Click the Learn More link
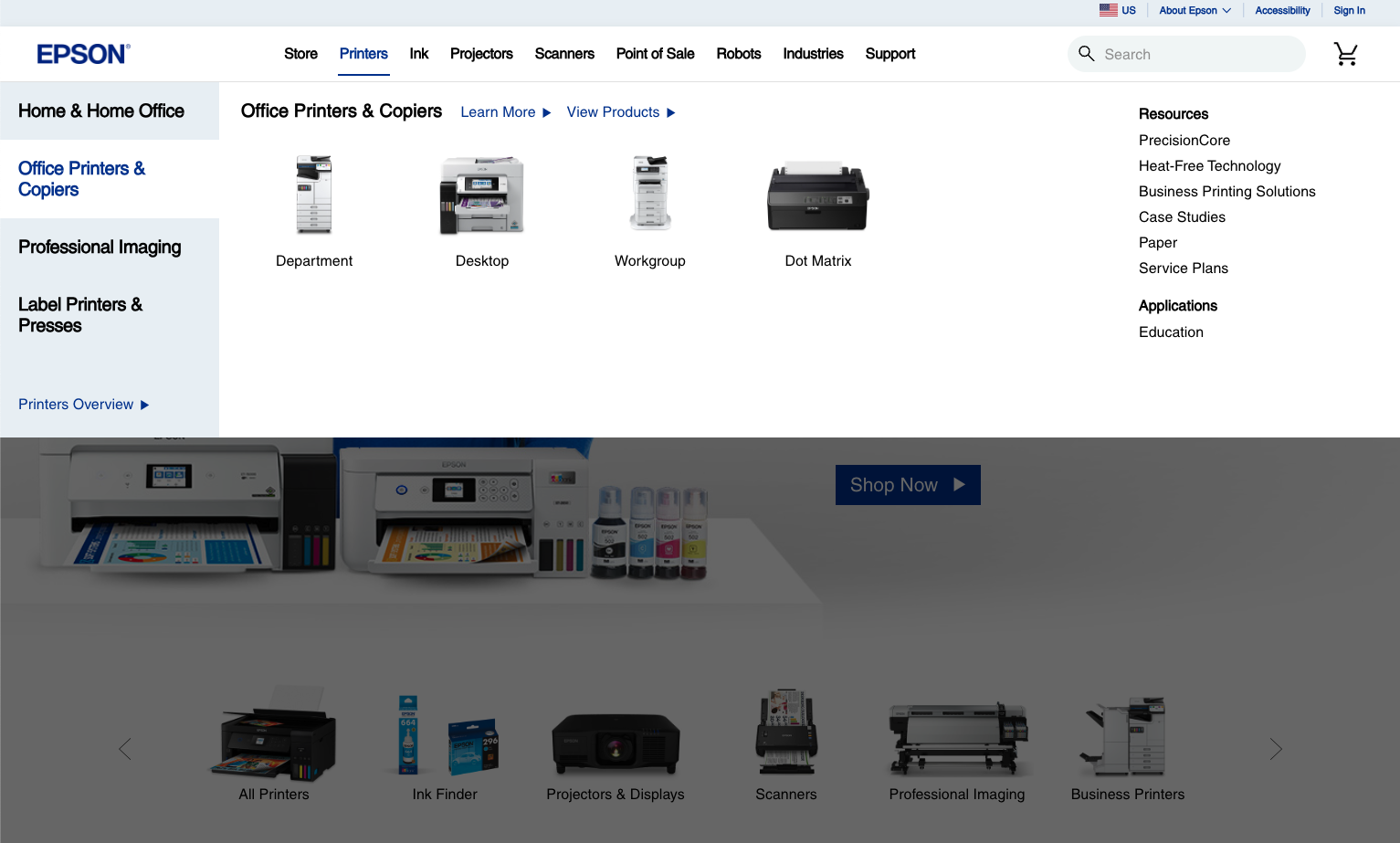Image resolution: width=1400 pixels, height=843 pixels. pyautogui.click(x=506, y=112)
